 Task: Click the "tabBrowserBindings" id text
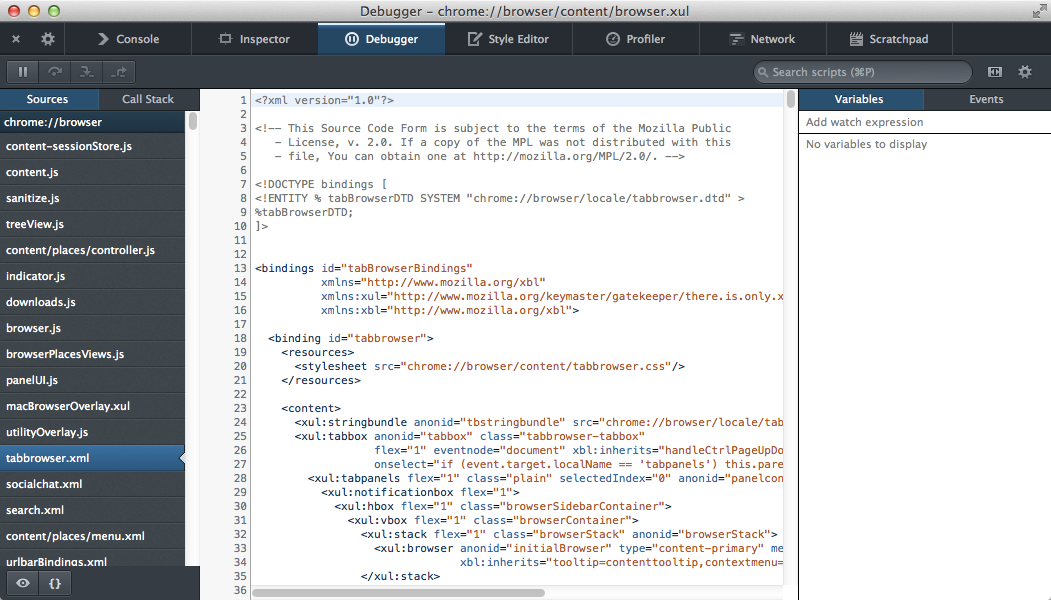click(x=407, y=268)
